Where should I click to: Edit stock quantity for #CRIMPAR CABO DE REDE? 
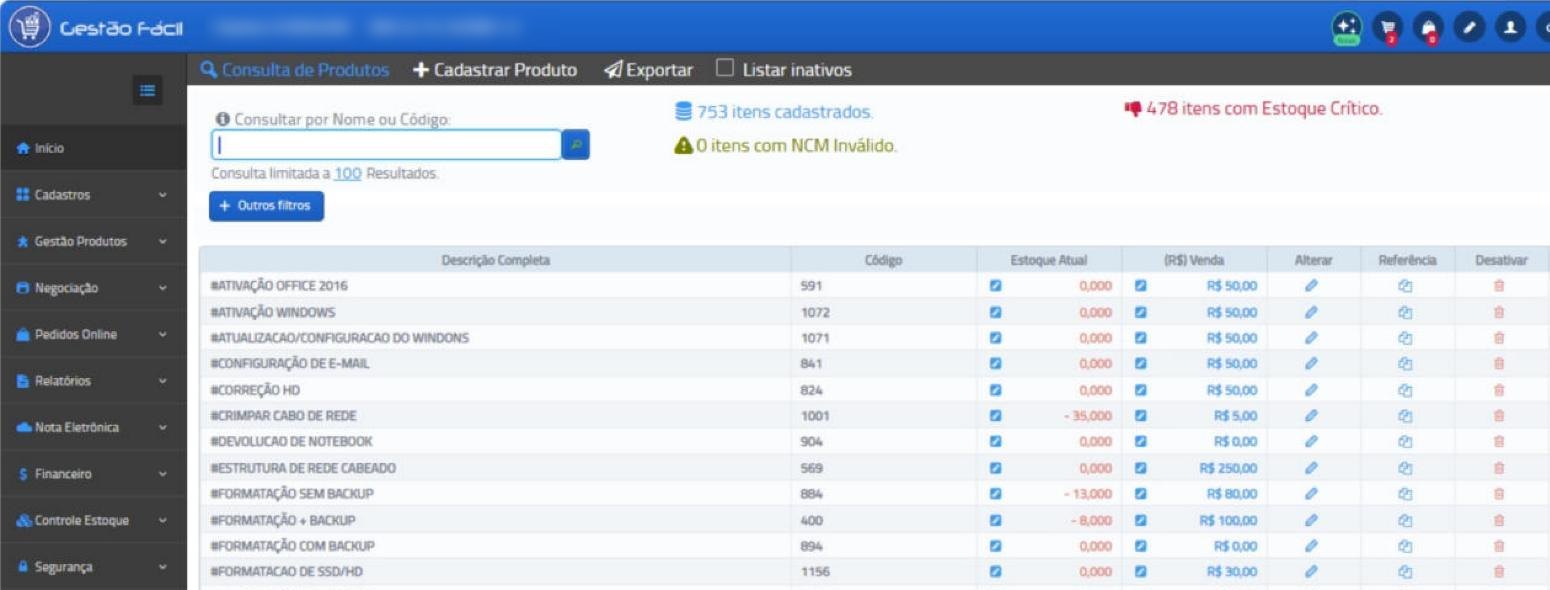point(995,416)
